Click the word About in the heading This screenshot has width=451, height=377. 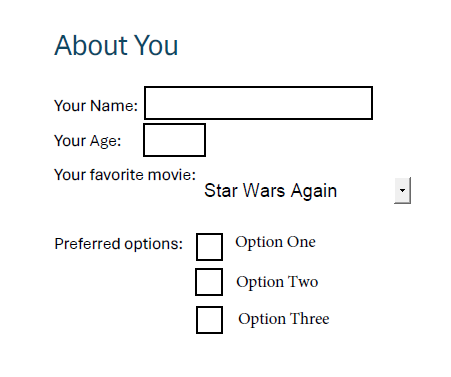click(x=91, y=45)
